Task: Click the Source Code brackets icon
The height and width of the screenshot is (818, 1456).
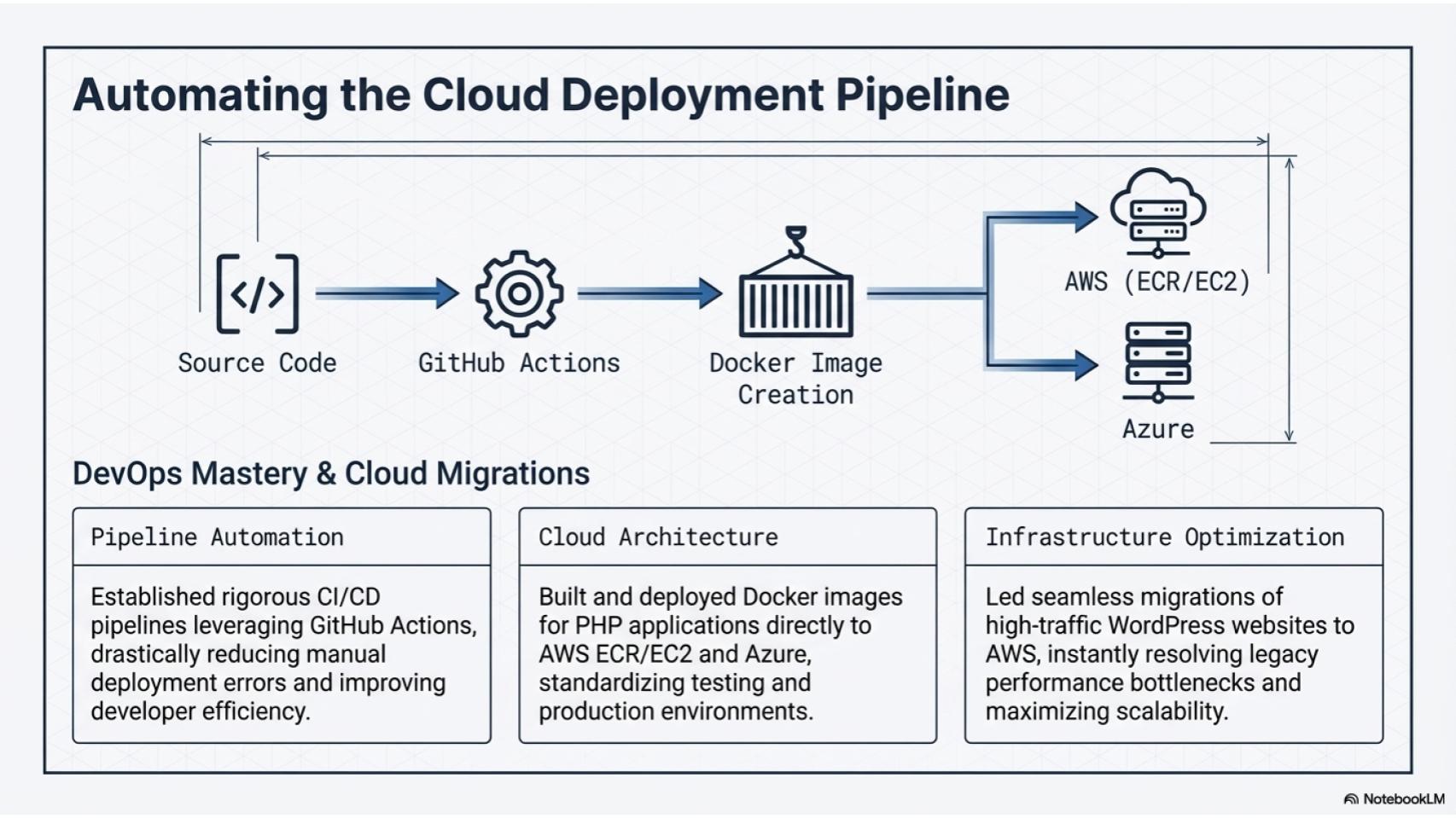Action: click(258, 293)
